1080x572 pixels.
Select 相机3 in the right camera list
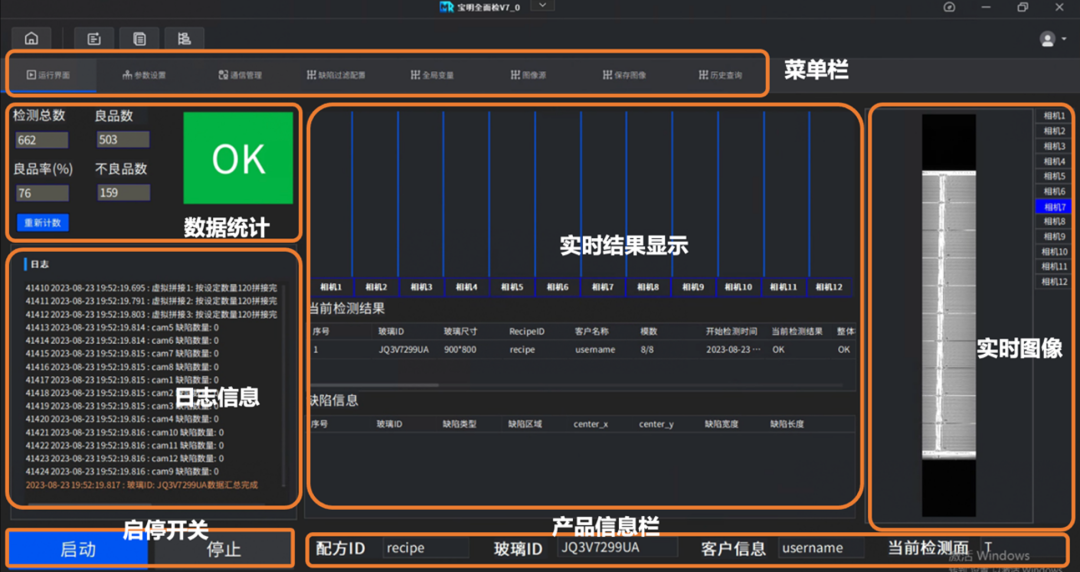[x=1054, y=146]
